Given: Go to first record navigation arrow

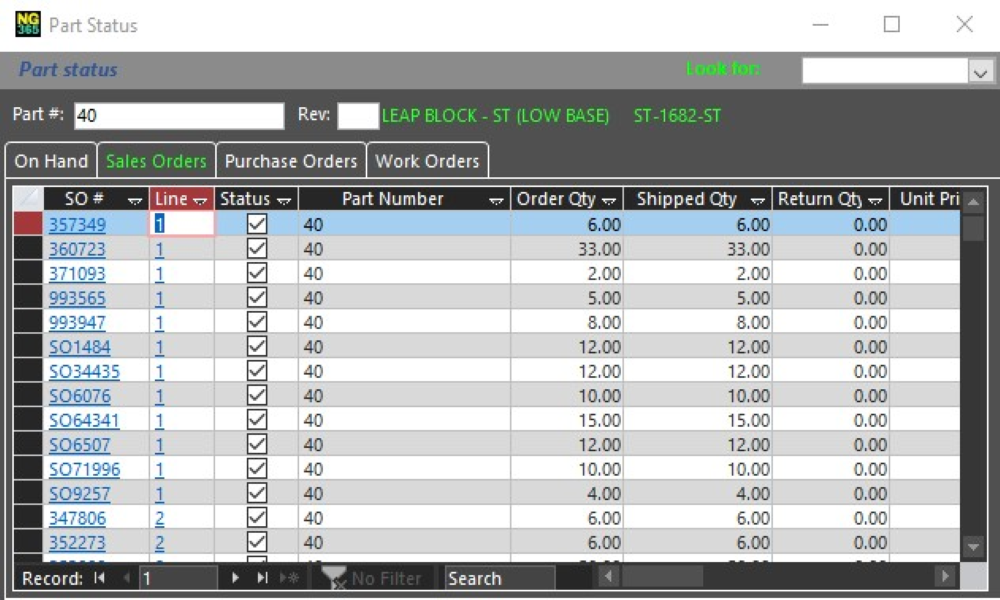Looking at the screenshot, I should (x=99, y=578).
